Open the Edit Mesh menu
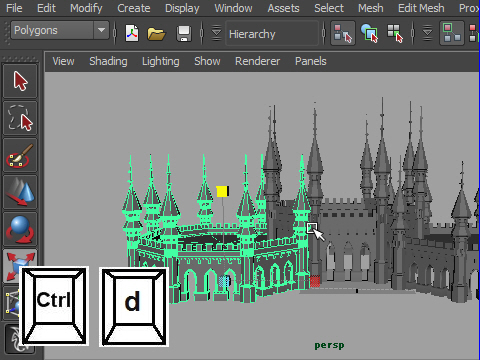Image resolution: width=480 pixels, height=360 pixels. point(421,8)
